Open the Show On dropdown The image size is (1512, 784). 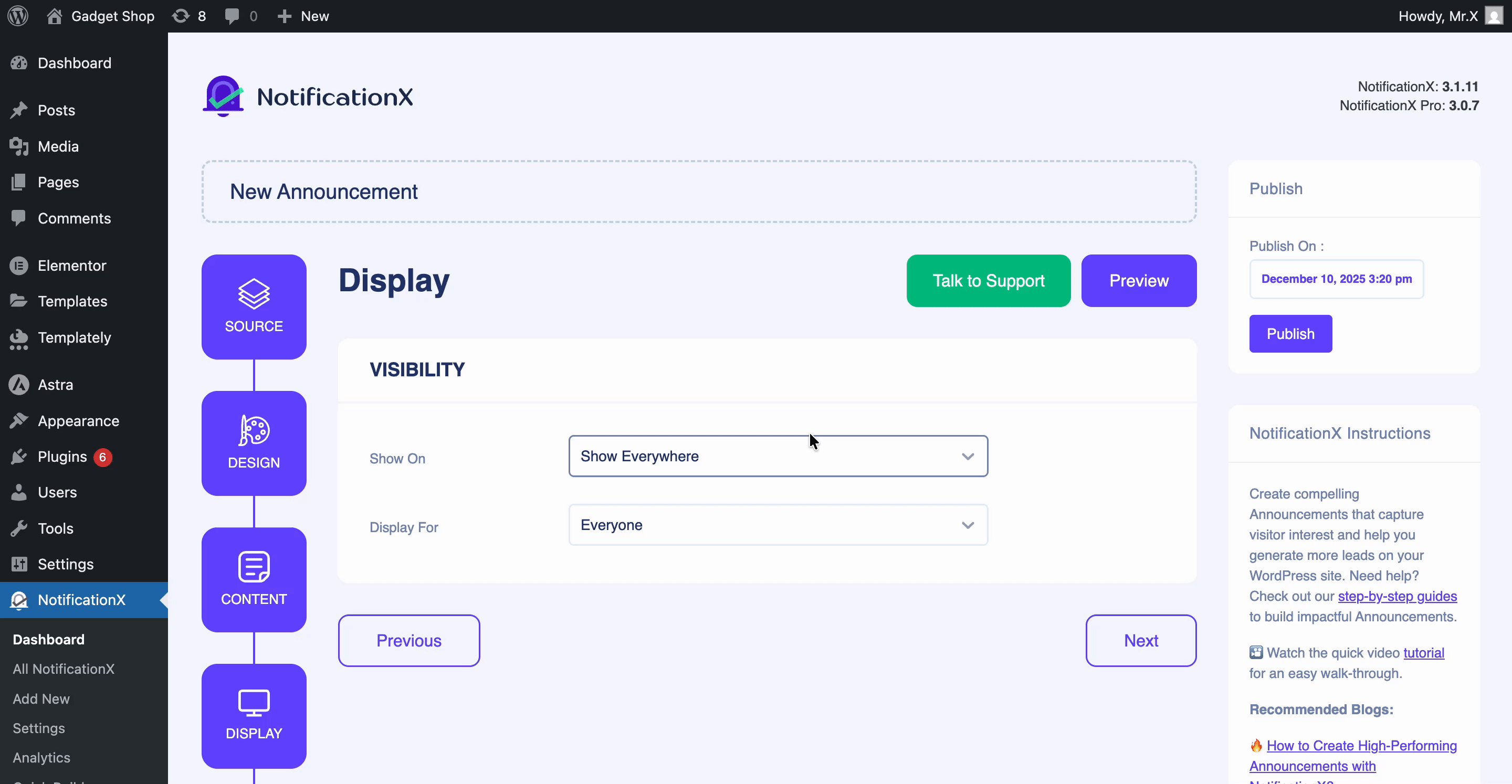pos(777,456)
